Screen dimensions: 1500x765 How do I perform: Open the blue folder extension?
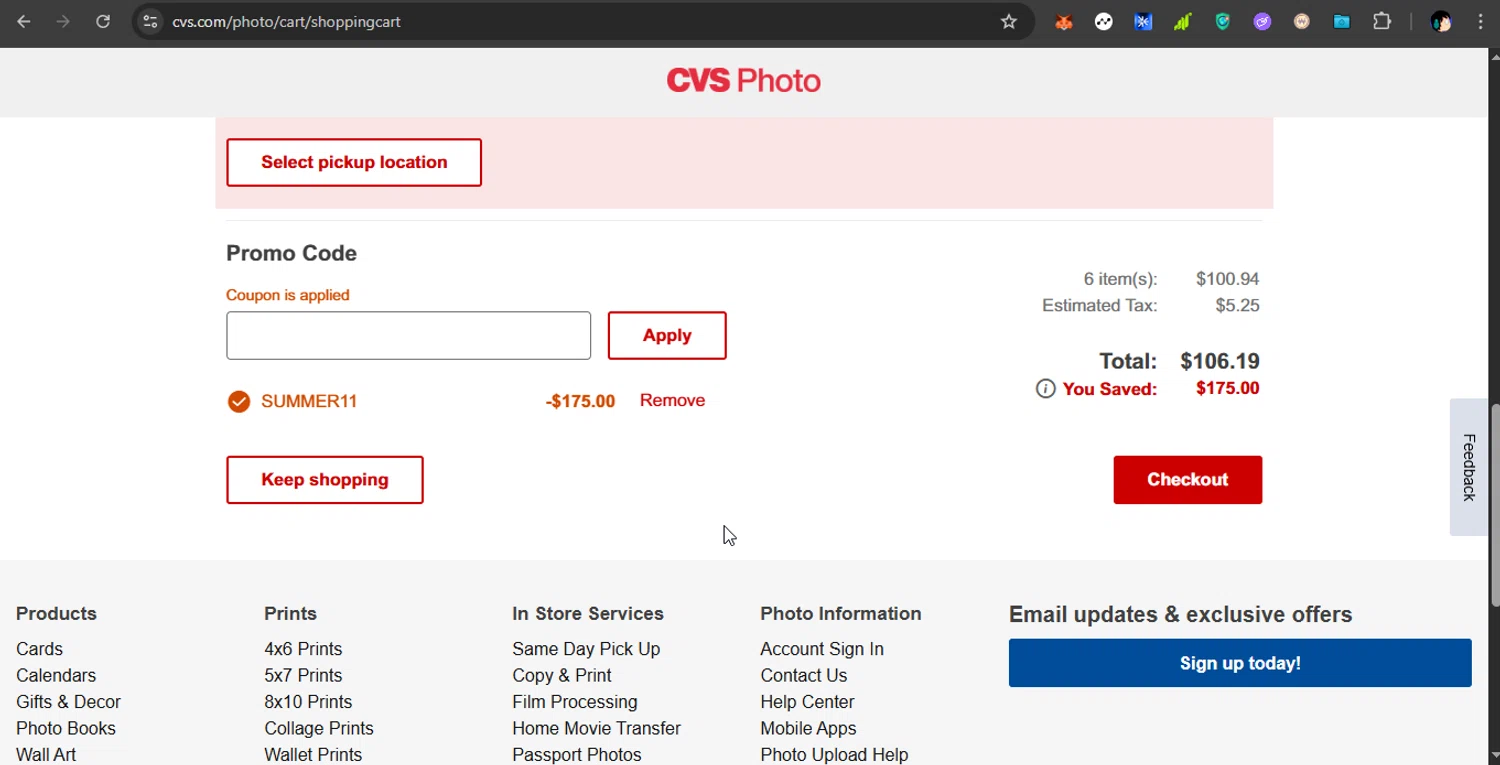pyautogui.click(x=1342, y=21)
